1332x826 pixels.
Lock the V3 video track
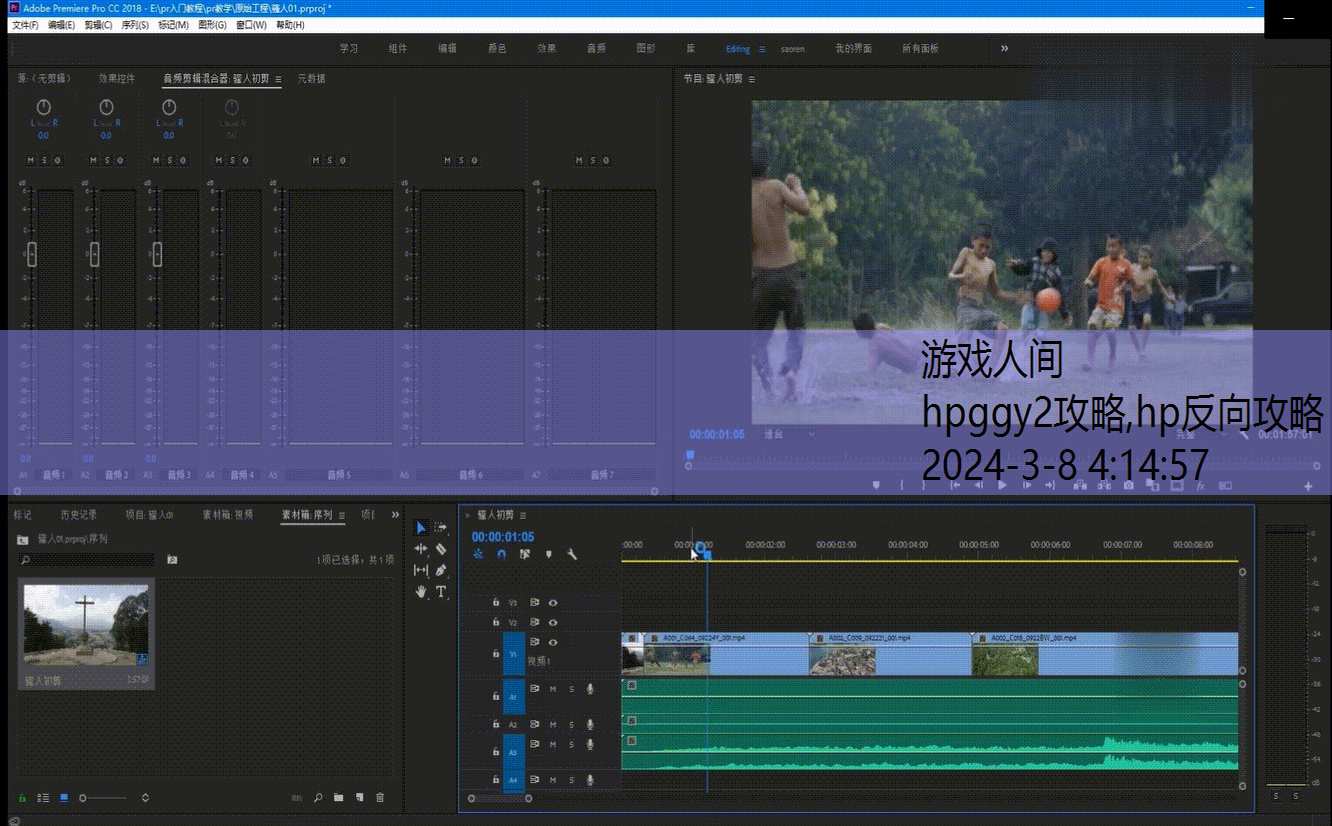coord(495,603)
